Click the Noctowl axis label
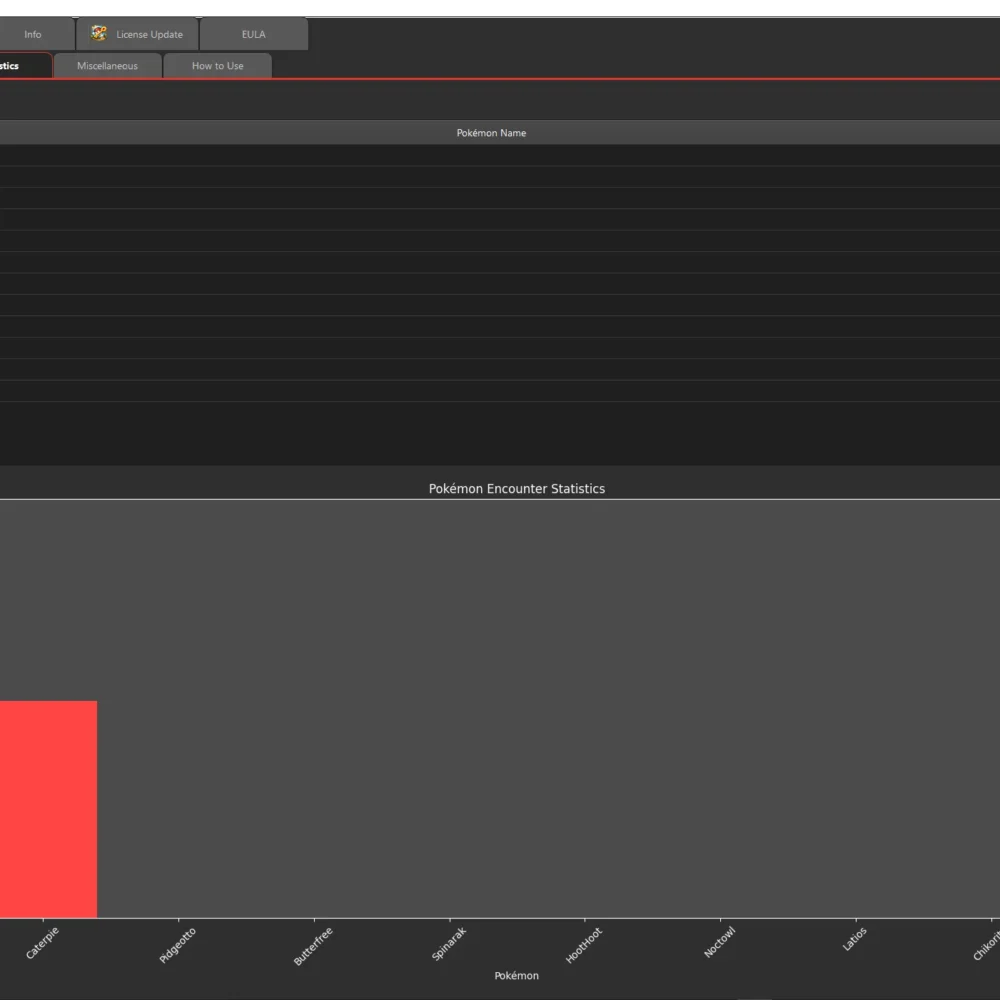 coord(720,942)
